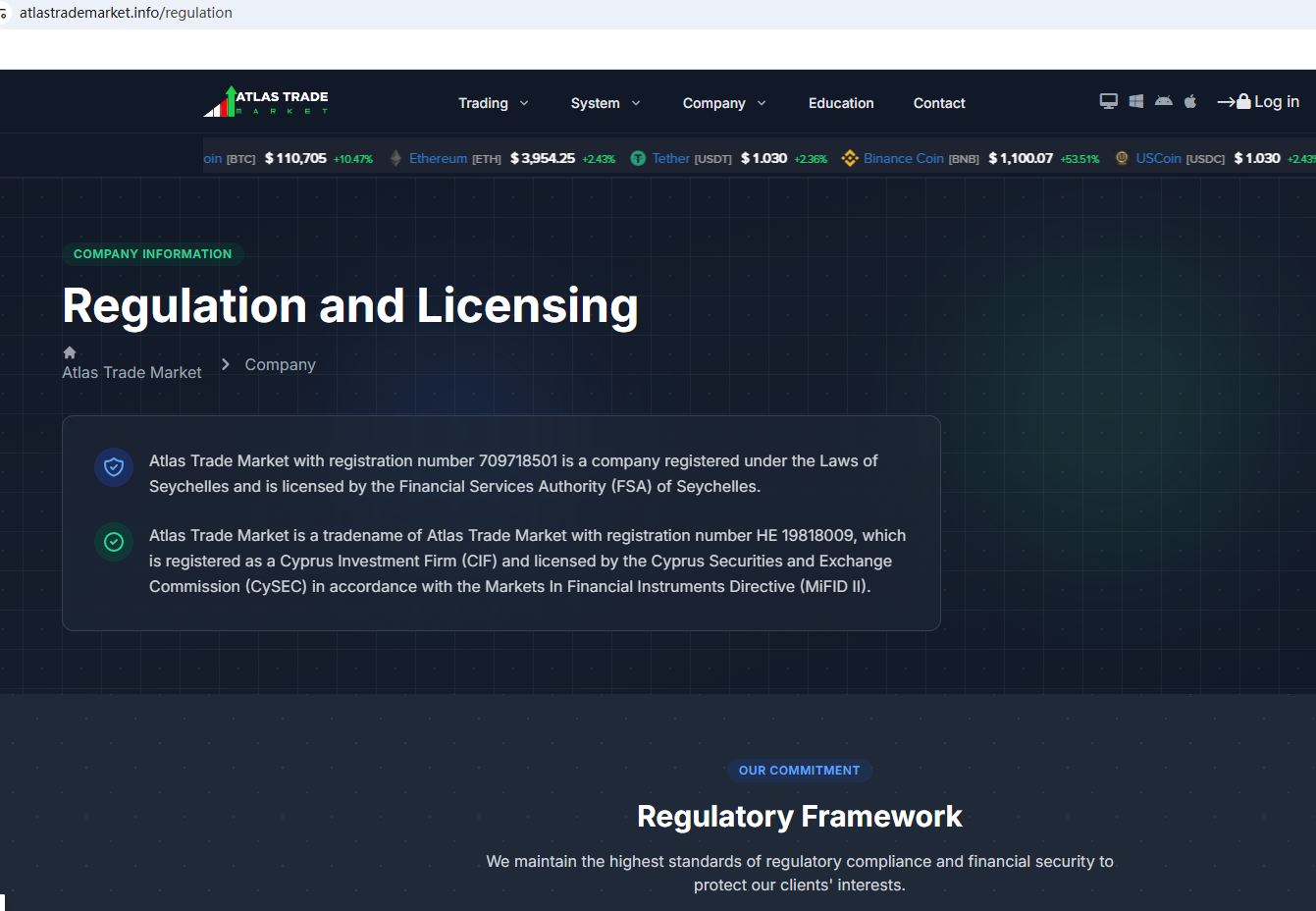Click the breadcrumb home icon

(70, 352)
